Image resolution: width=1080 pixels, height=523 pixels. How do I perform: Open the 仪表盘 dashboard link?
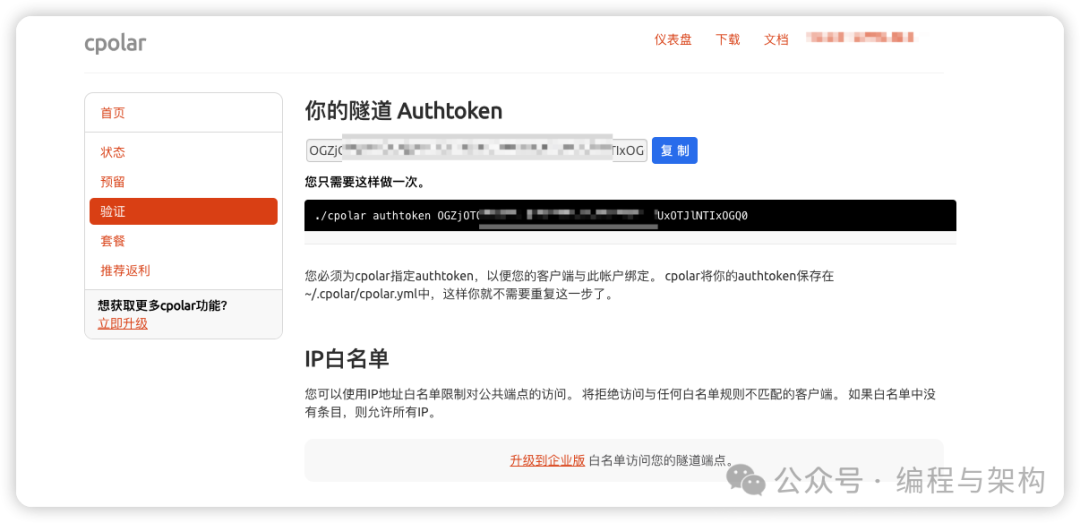pos(673,39)
